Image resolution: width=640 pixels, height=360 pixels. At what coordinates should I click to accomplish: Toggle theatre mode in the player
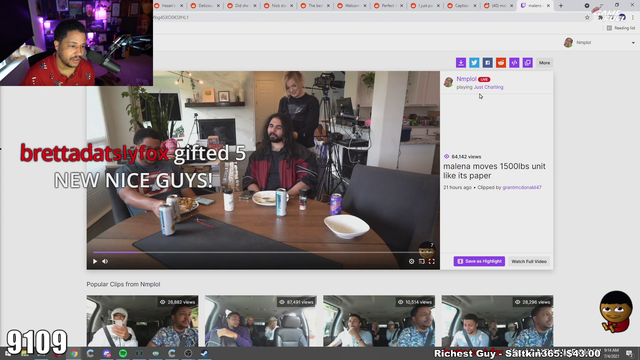pyautogui.click(x=422, y=261)
